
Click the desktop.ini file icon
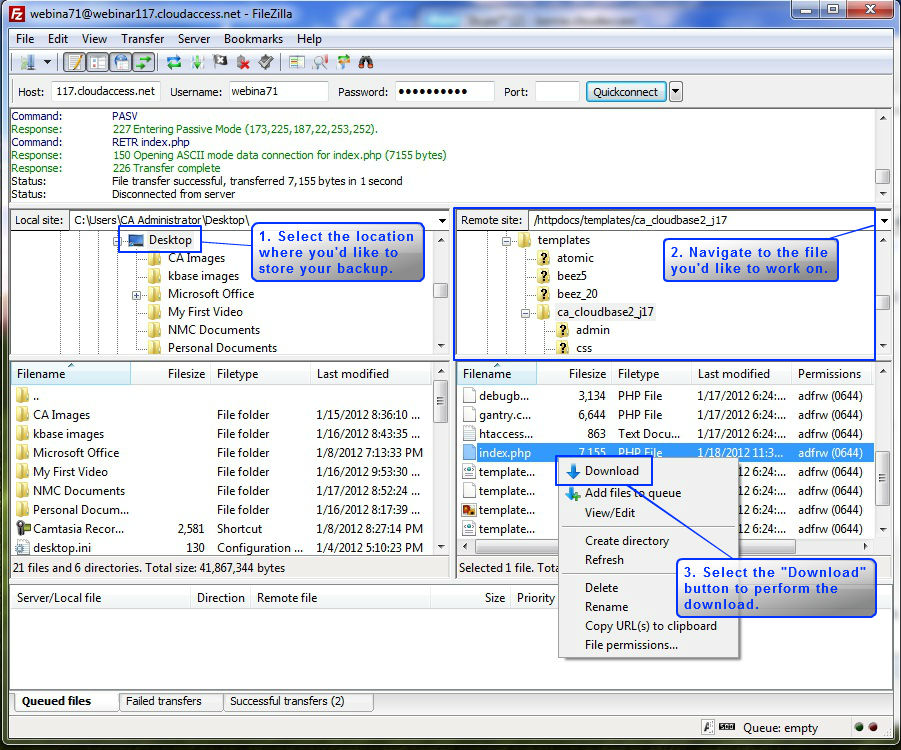click(22, 548)
